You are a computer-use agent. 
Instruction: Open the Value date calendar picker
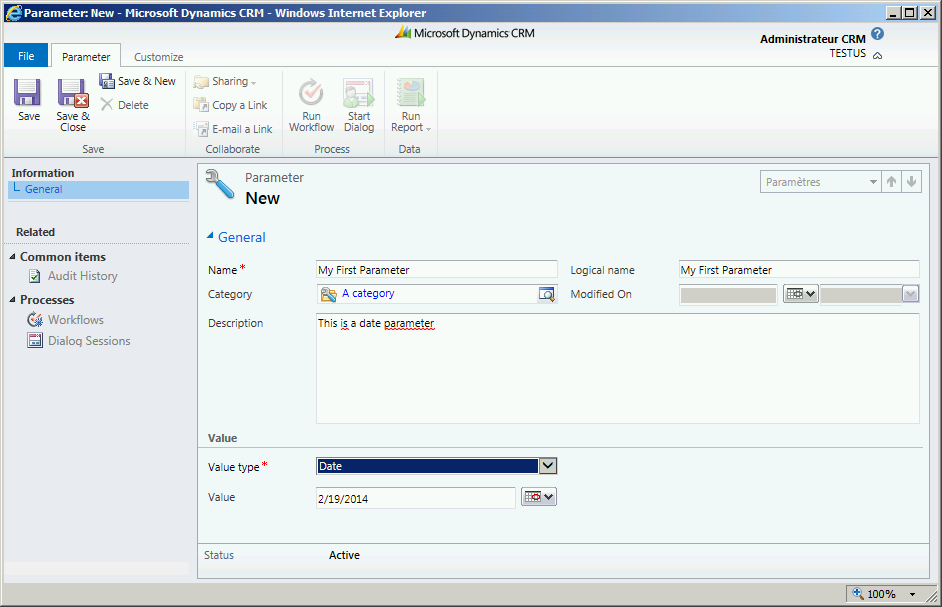coord(538,497)
